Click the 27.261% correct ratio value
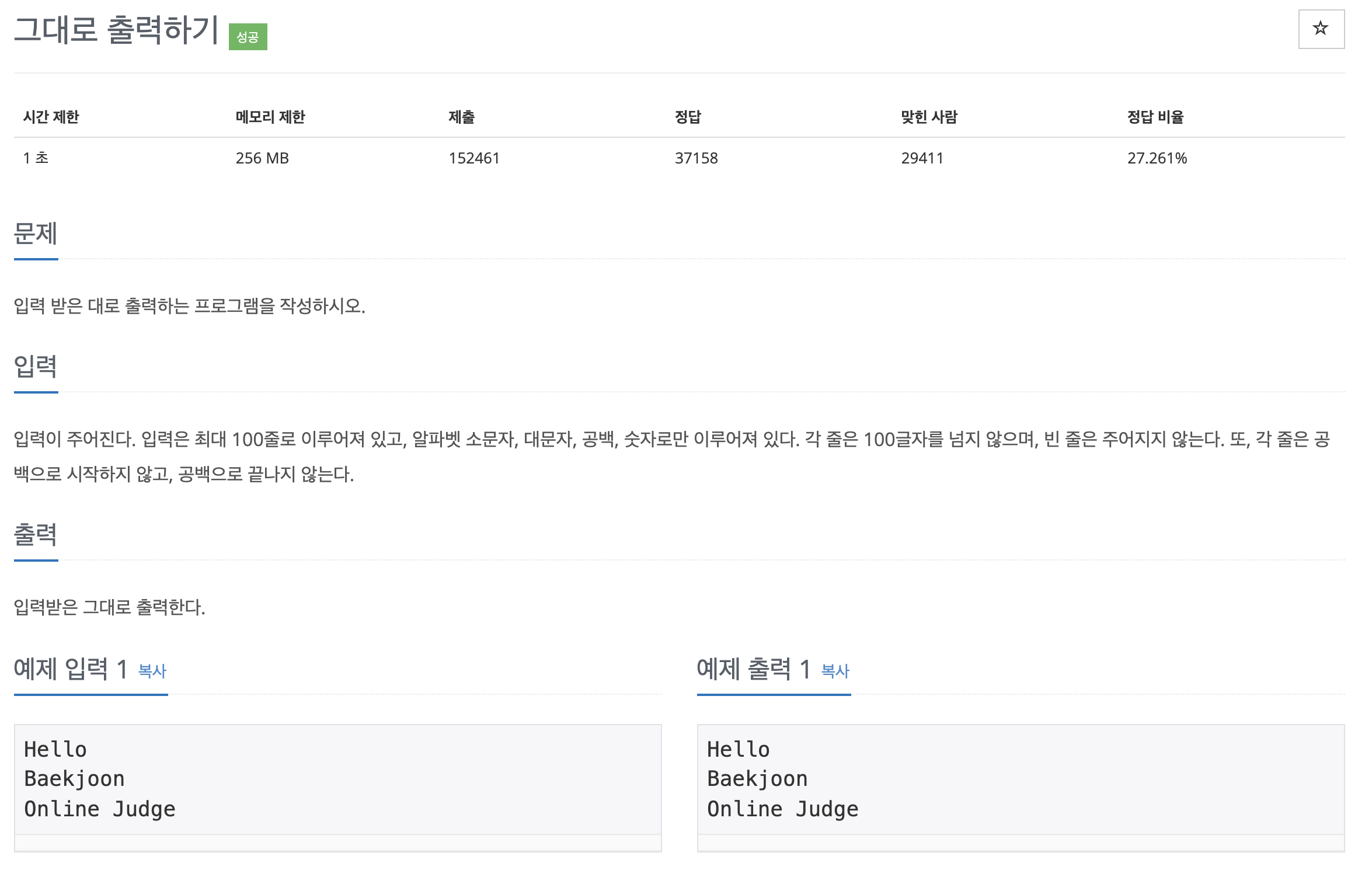The width and height of the screenshot is (1372, 877). pyautogui.click(x=1157, y=158)
